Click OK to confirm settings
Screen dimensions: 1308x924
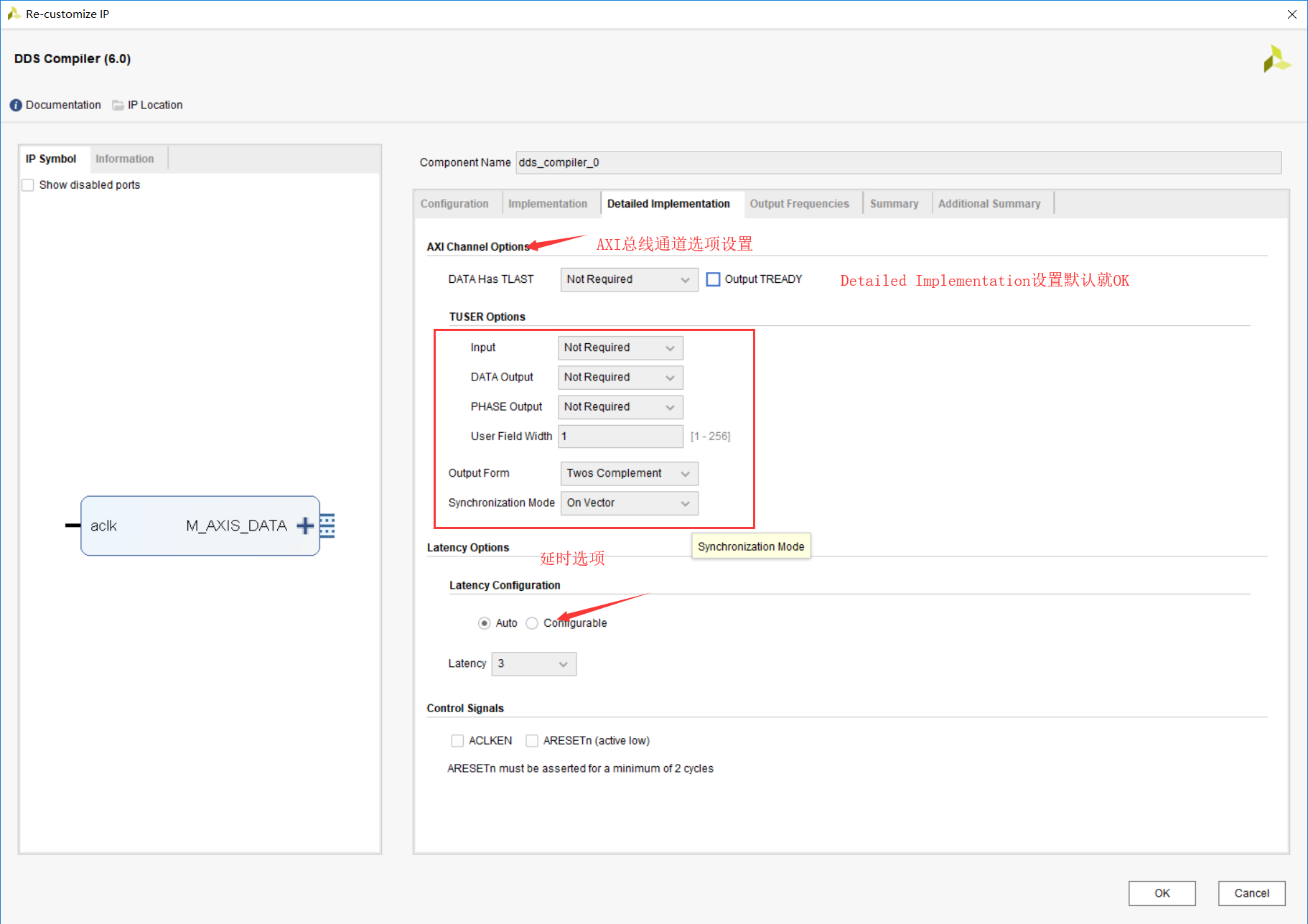(x=1162, y=893)
